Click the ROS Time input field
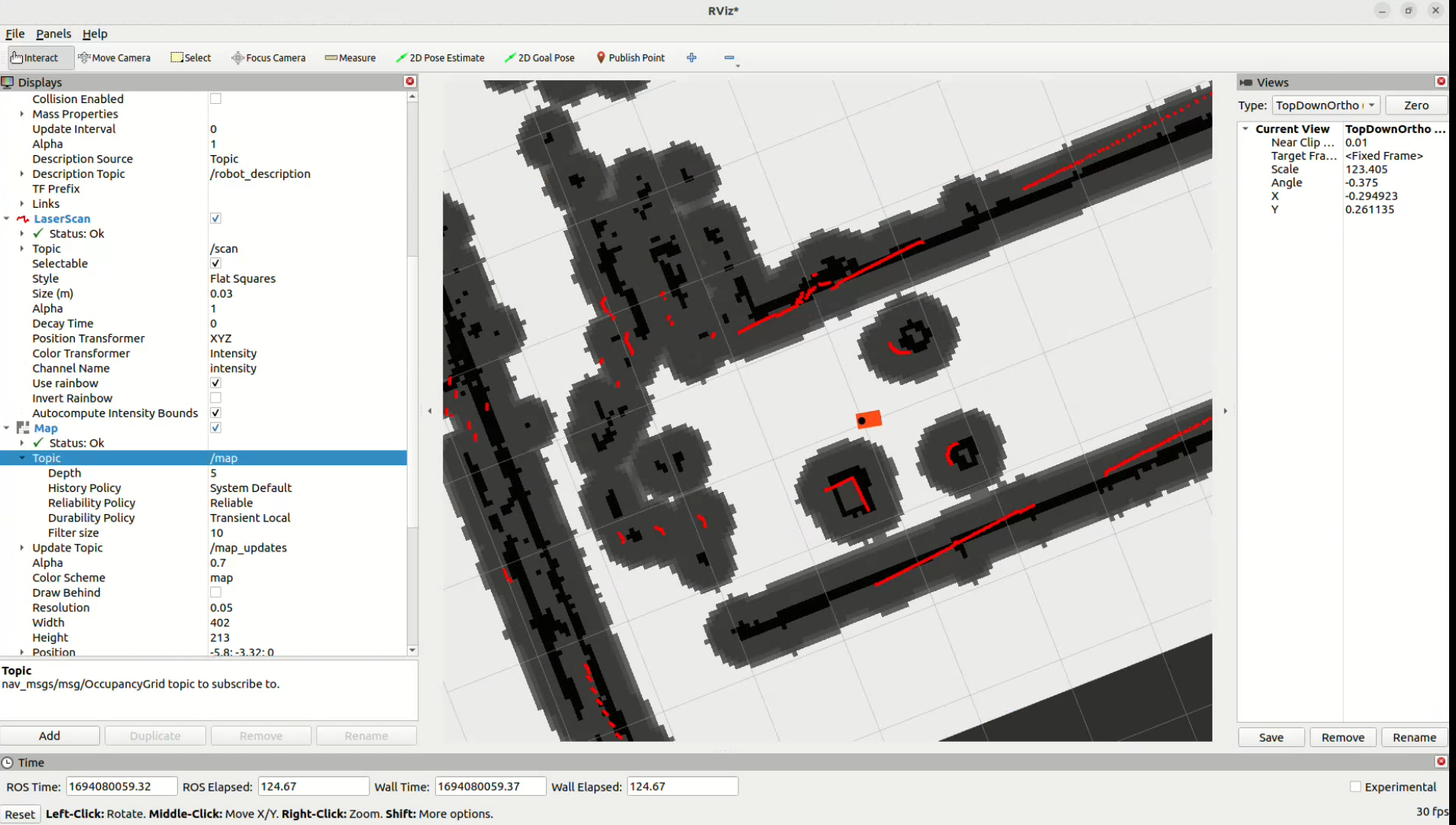This screenshot has width=1456, height=825. click(x=121, y=786)
